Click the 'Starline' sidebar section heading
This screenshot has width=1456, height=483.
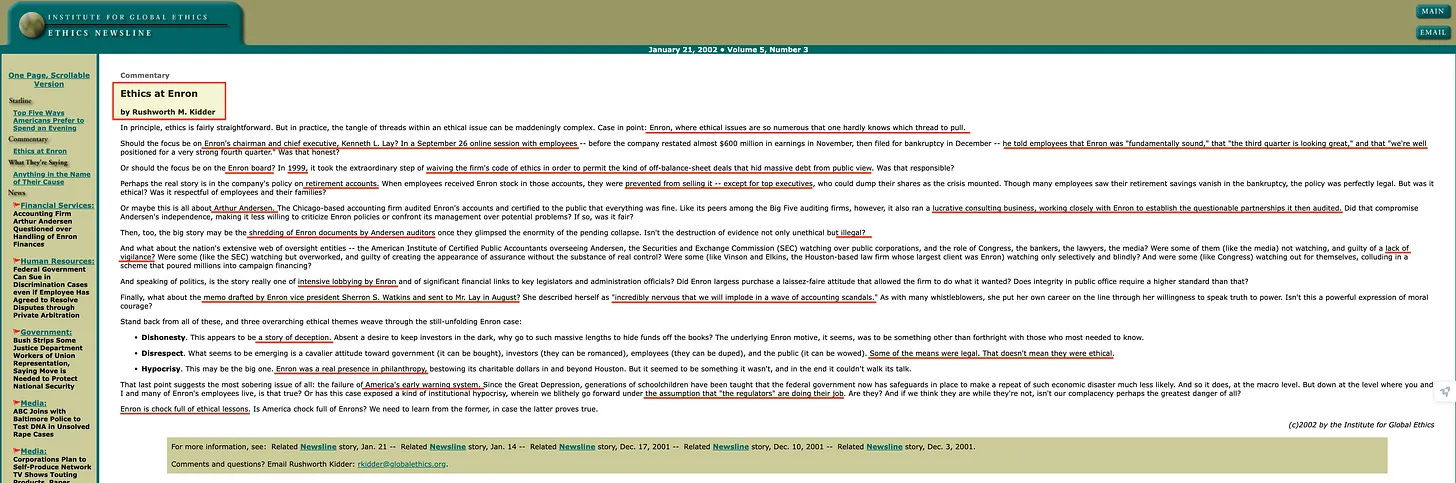click(x=21, y=101)
